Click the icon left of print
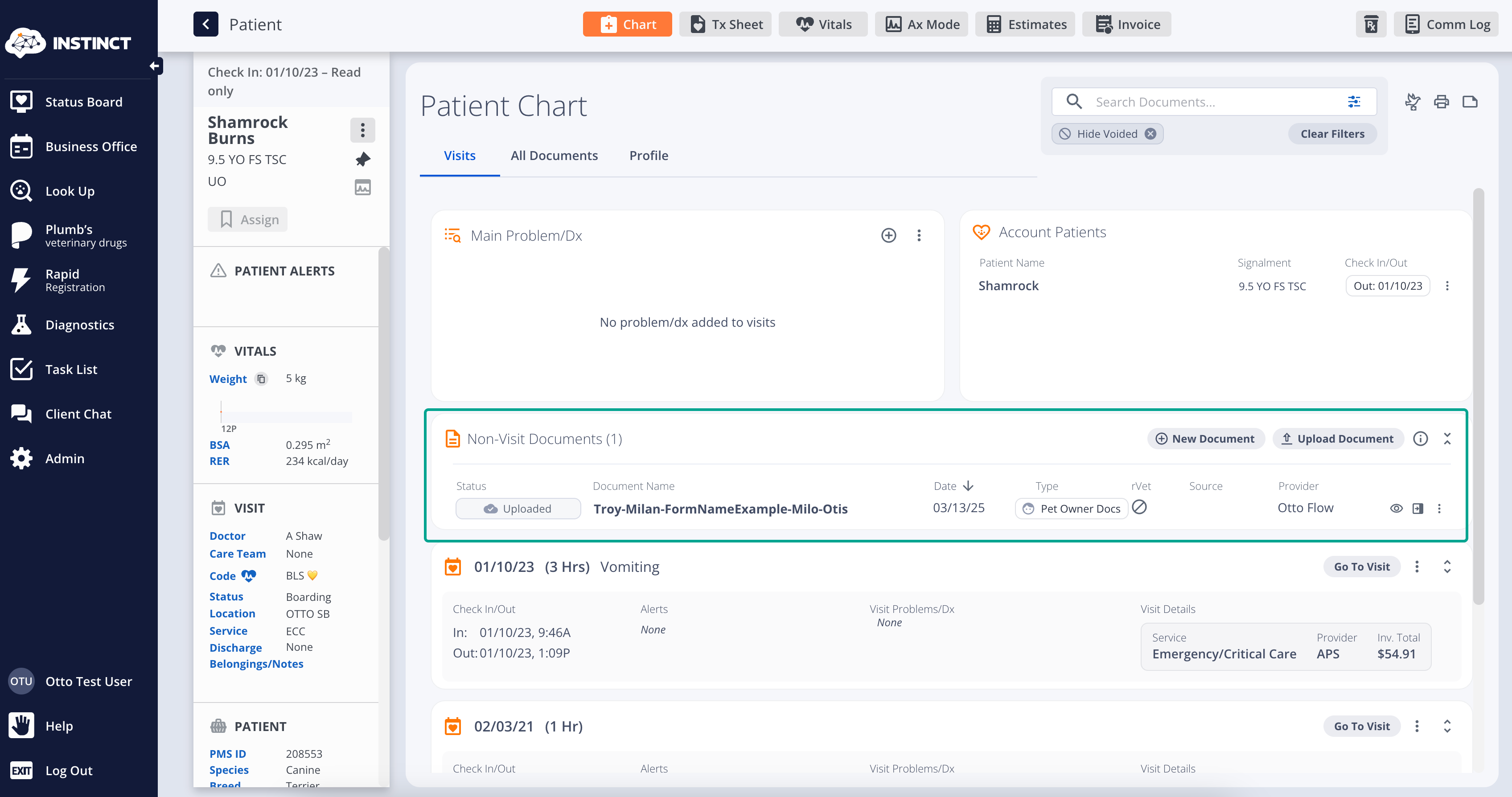The width and height of the screenshot is (1512, 797). [x=1412, y=102]
